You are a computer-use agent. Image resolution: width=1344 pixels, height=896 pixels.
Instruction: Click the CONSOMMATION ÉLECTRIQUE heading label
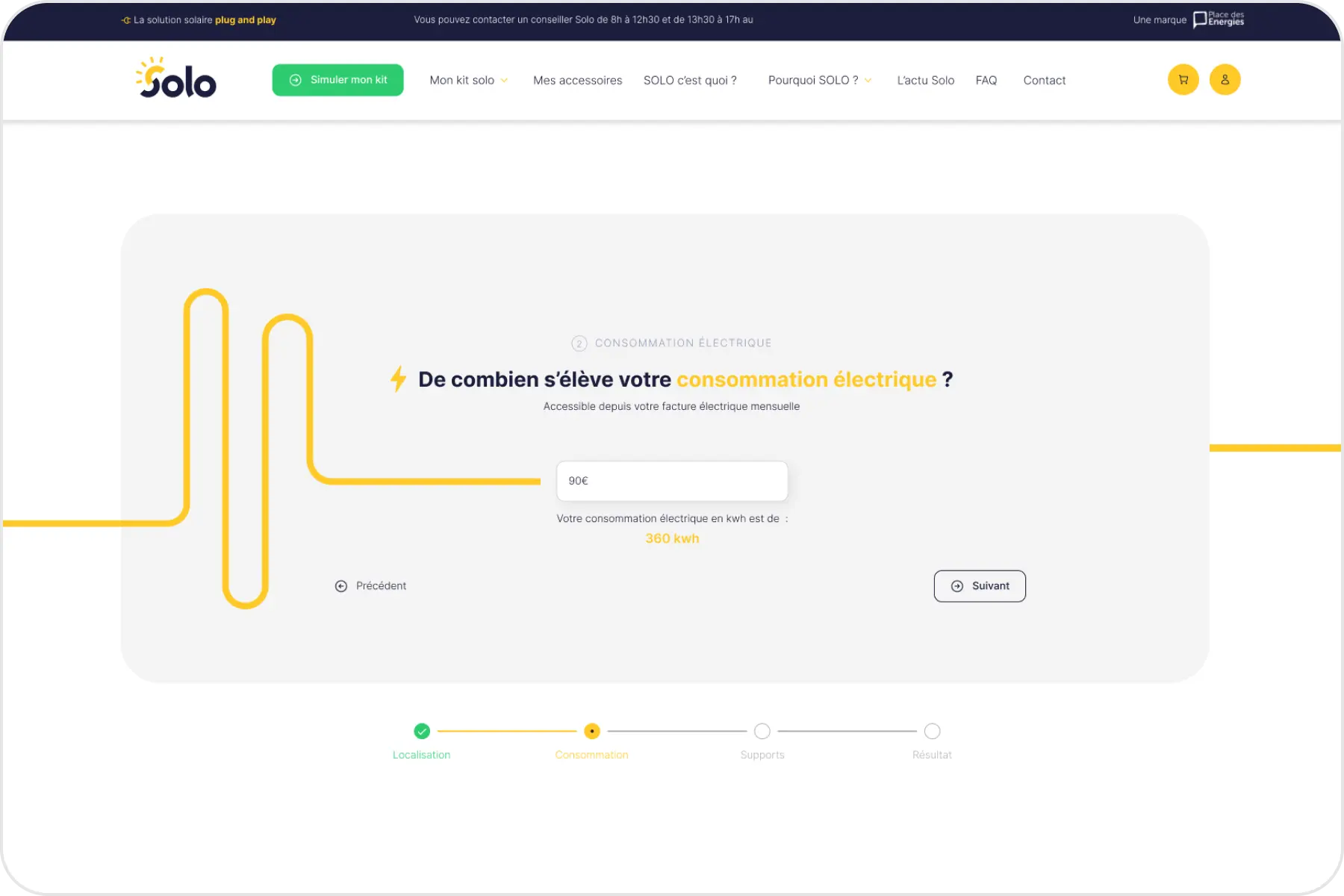coord(683,343)
